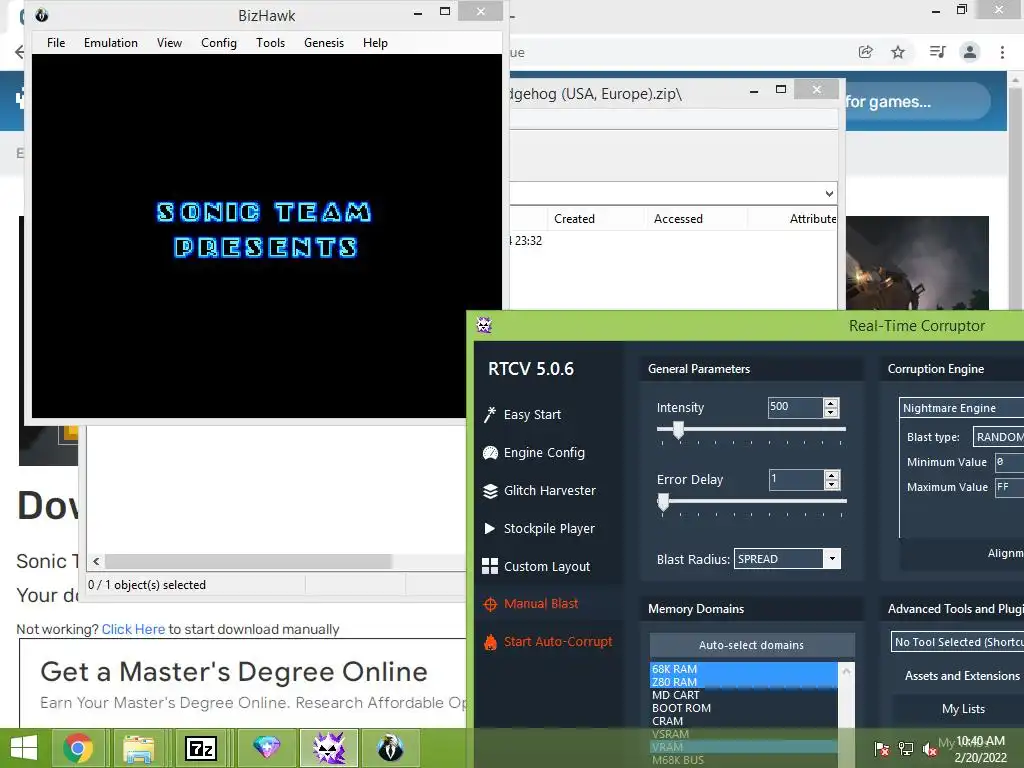This screenshot has height=768, width=1024.
Task: Increase Error Delay with up arrow
Action: pos(831,475)
